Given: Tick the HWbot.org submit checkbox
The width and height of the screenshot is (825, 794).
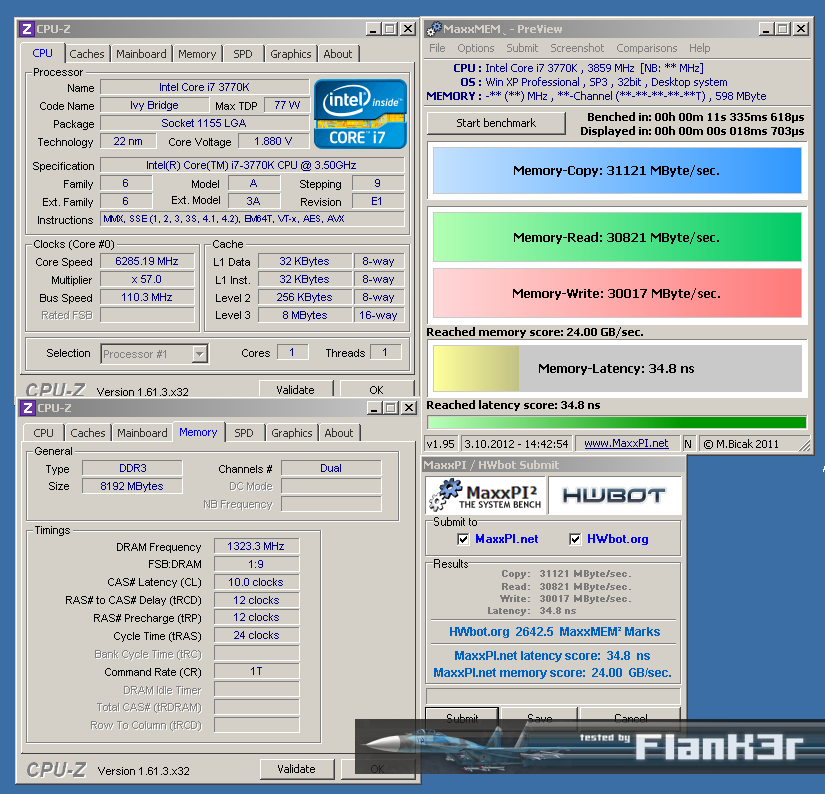Looking at the screenshot, I should coord(575,539).
